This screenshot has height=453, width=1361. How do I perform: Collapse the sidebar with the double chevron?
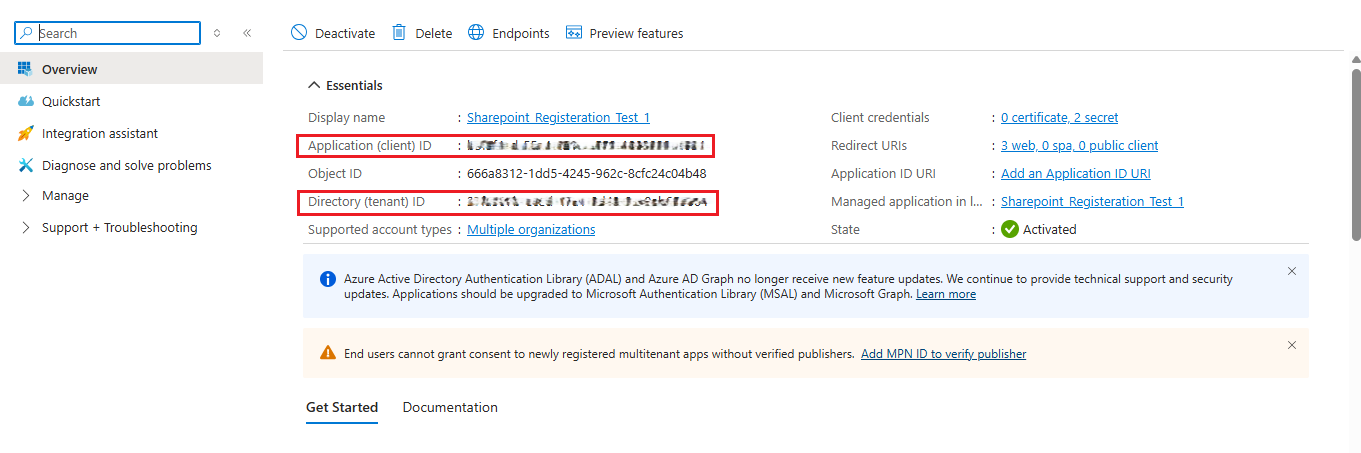[x=247, y=33]
